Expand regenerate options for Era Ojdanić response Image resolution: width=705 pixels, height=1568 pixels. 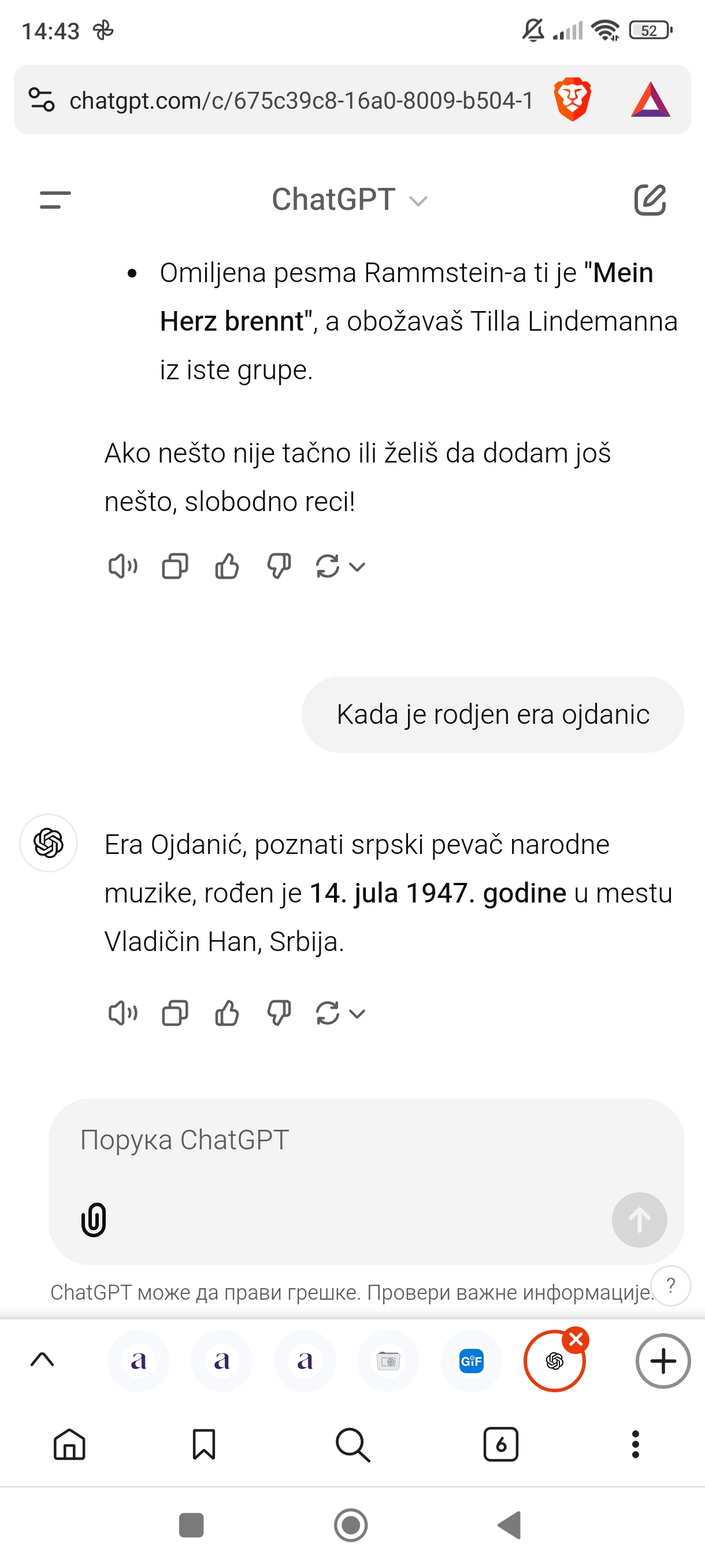358,1014
